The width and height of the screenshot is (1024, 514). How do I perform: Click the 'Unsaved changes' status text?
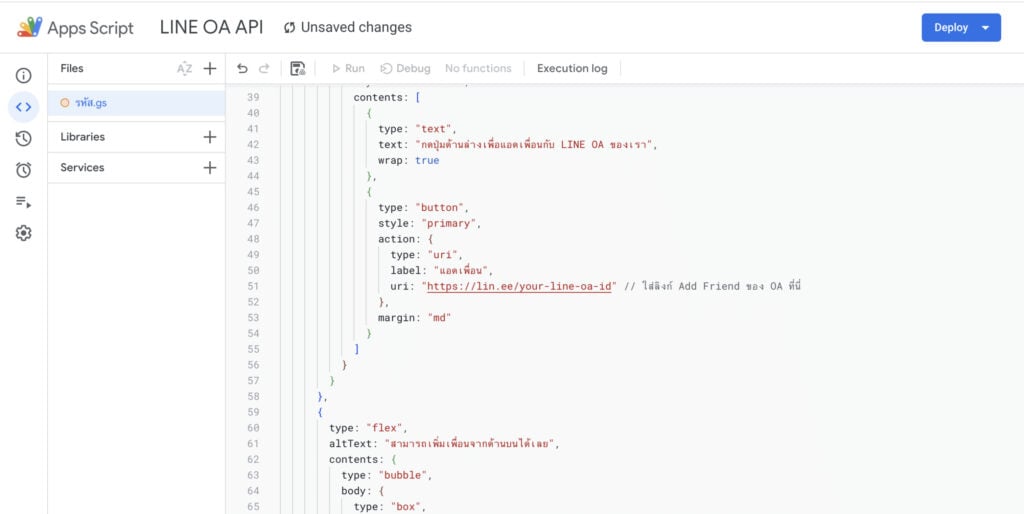356,27
